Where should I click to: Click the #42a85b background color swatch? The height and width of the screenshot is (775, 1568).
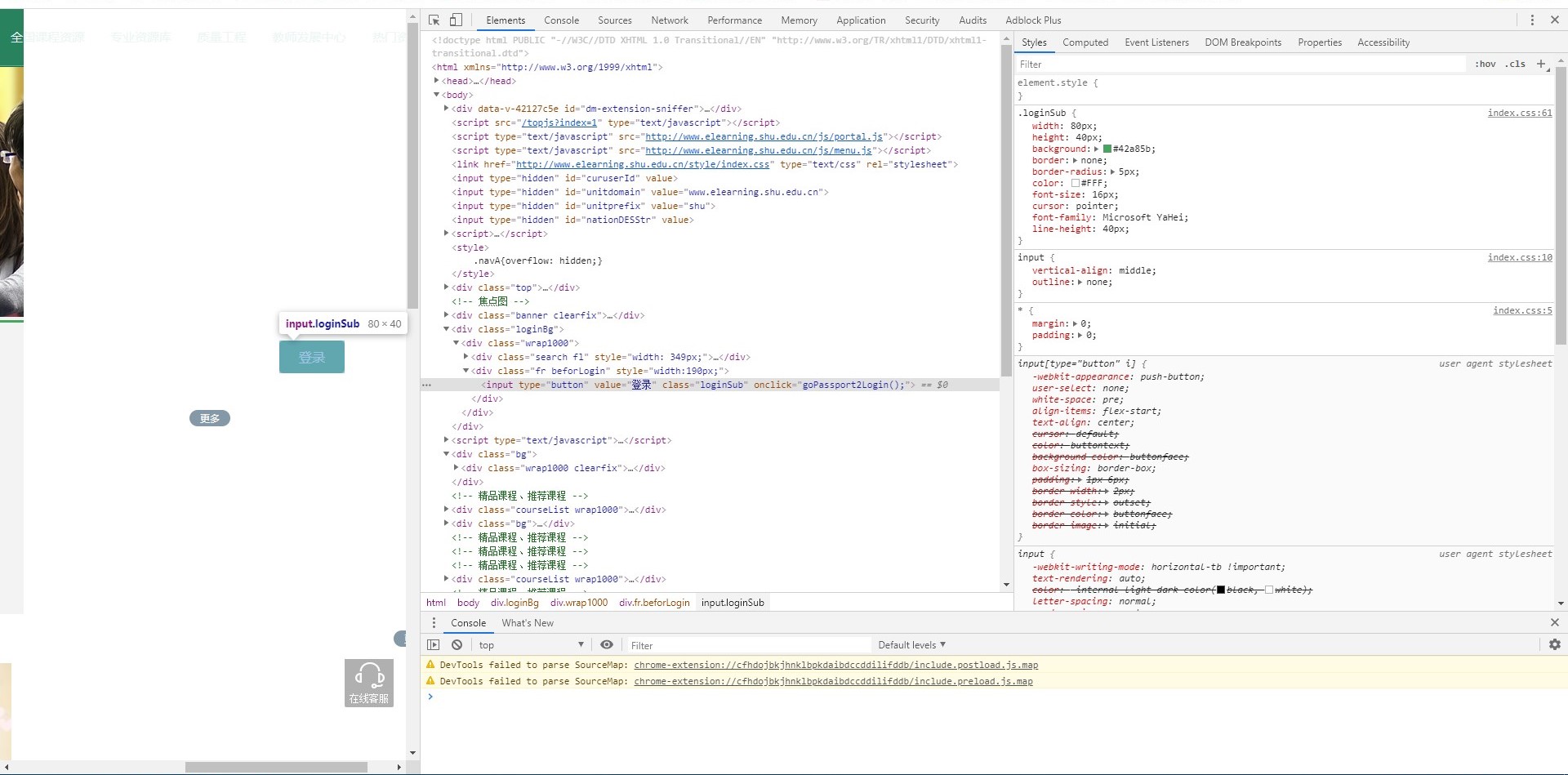(1107, 149)
